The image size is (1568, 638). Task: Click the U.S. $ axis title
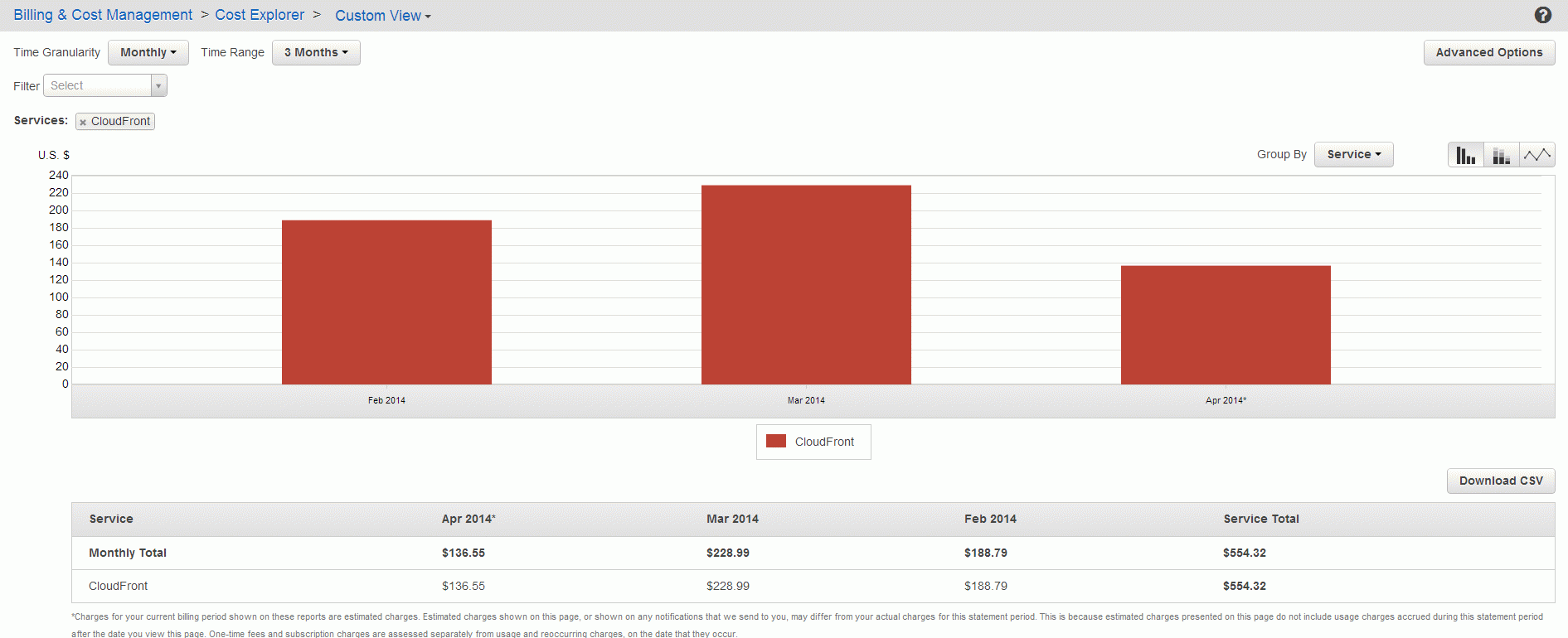(x=54, y=155)
